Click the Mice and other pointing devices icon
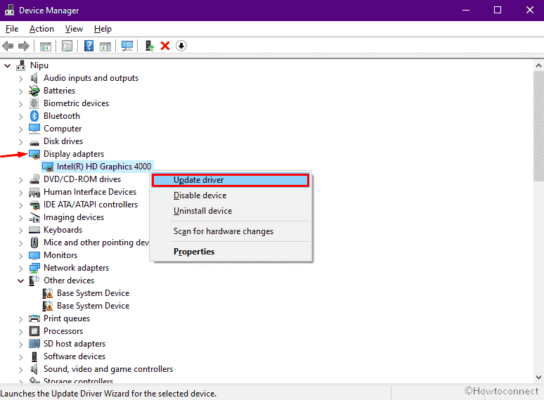Image resolution: width=544 pixels, height=400 pixels. point(34,242)
